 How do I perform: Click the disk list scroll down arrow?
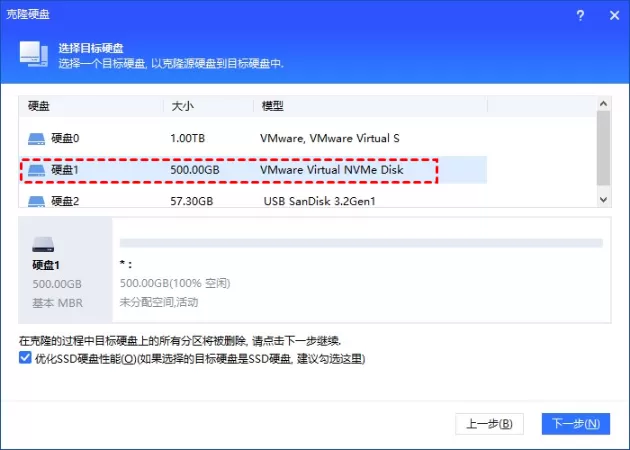(x=603, y=199)
